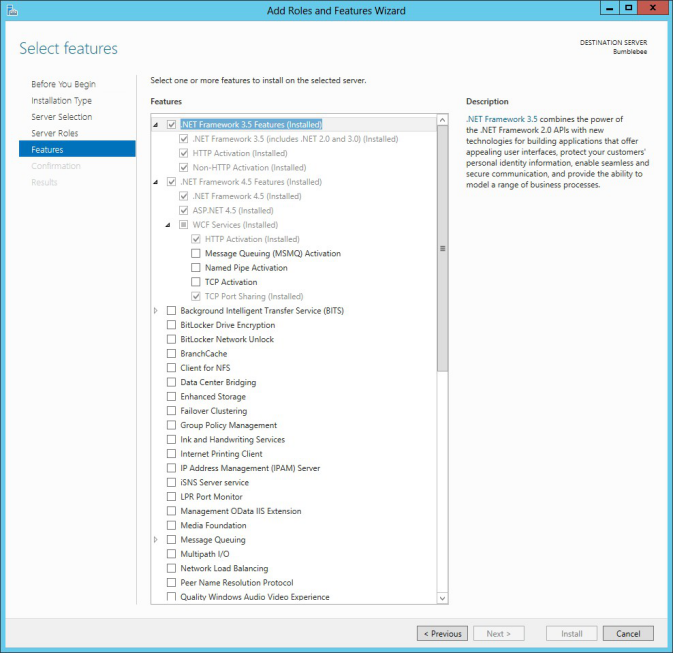Tick Ink and Handwriting Services checkbox
674x654 pixels.
pos(172,439)
